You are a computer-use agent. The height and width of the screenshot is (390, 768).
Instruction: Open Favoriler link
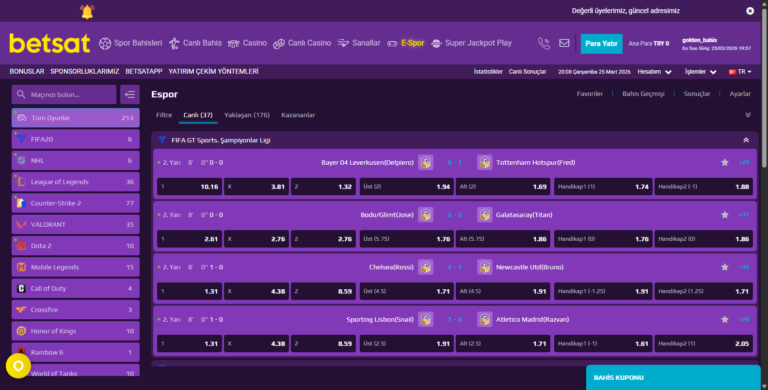coord(589,94)
